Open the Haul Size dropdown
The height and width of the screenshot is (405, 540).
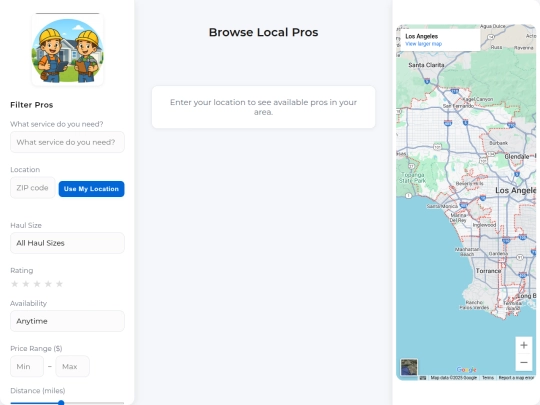pyautogui.click(x=68, y=243)
